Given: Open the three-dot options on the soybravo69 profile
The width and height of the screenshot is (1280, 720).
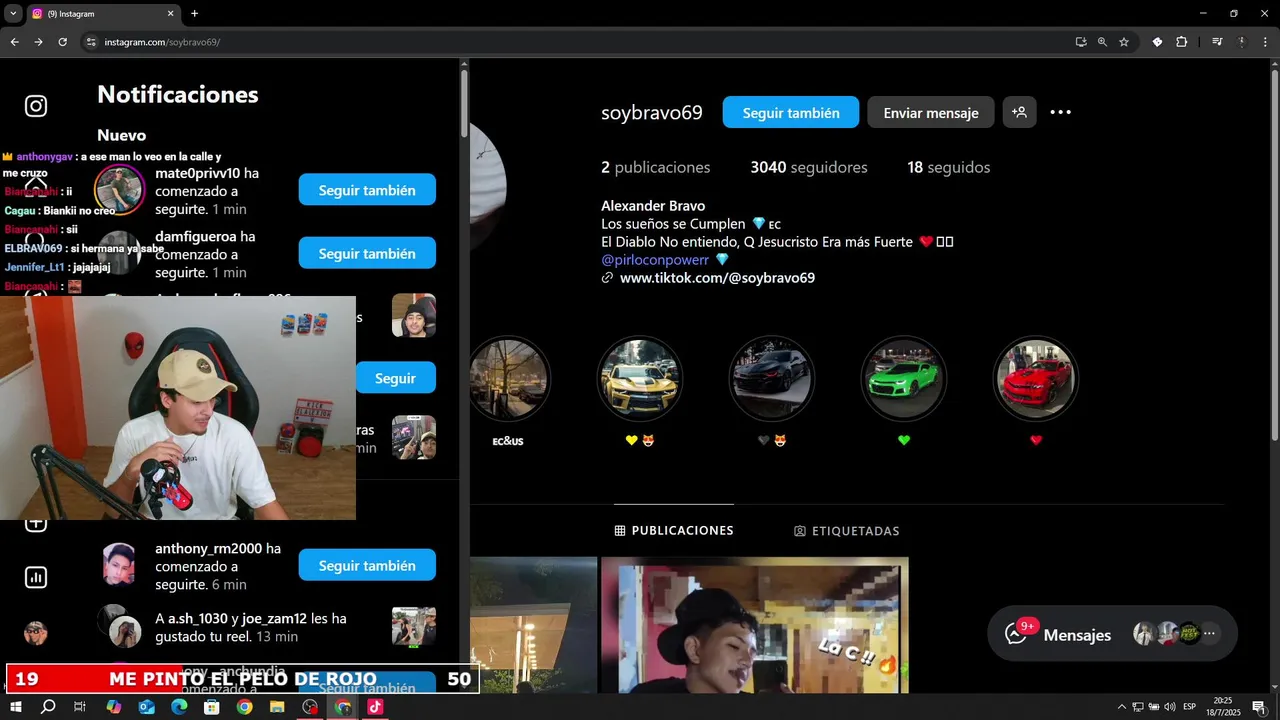Looking at the screenshot, I should [x=1060, y=112].
